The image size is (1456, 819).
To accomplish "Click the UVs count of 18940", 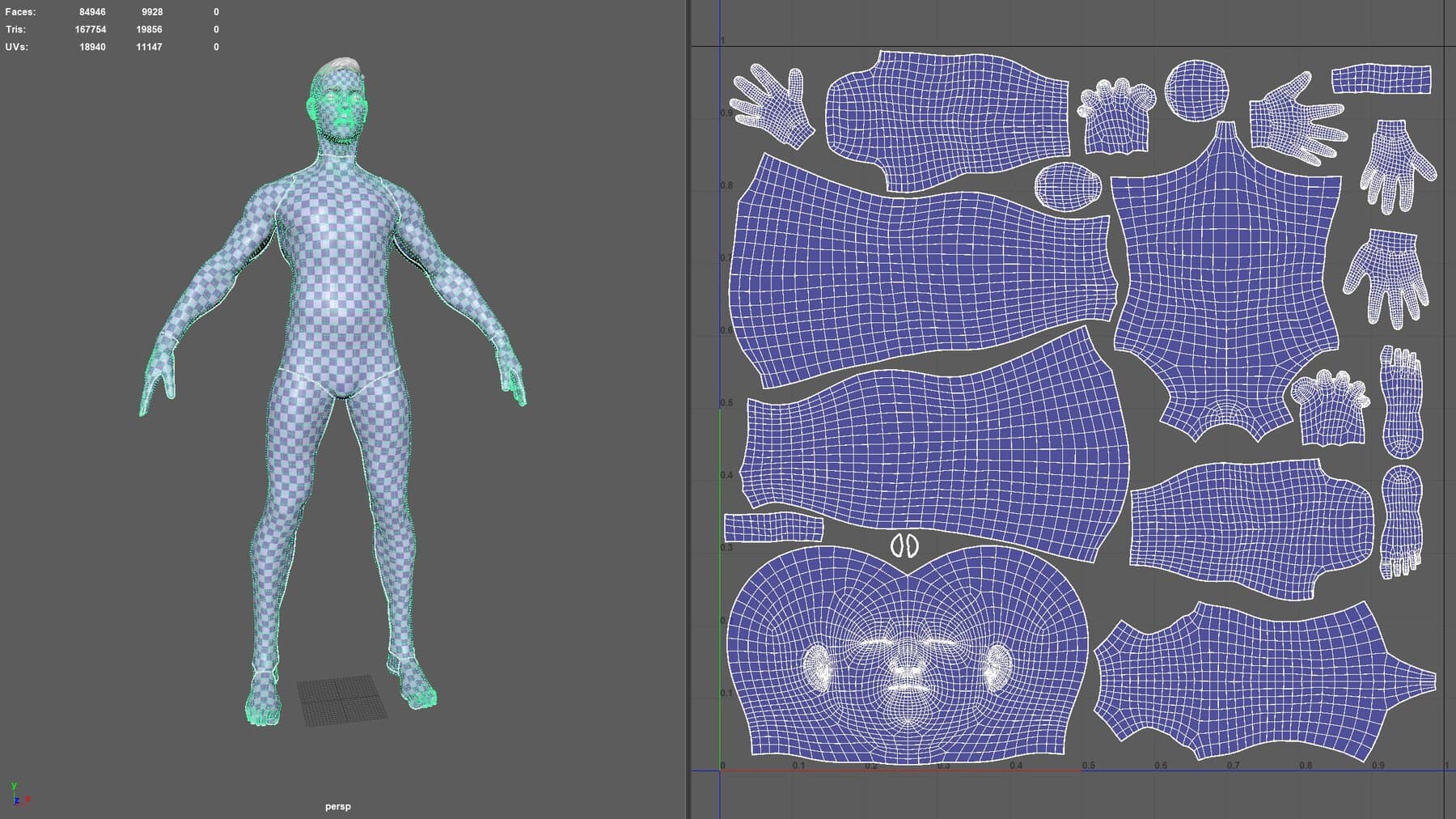I will point(91,47).
